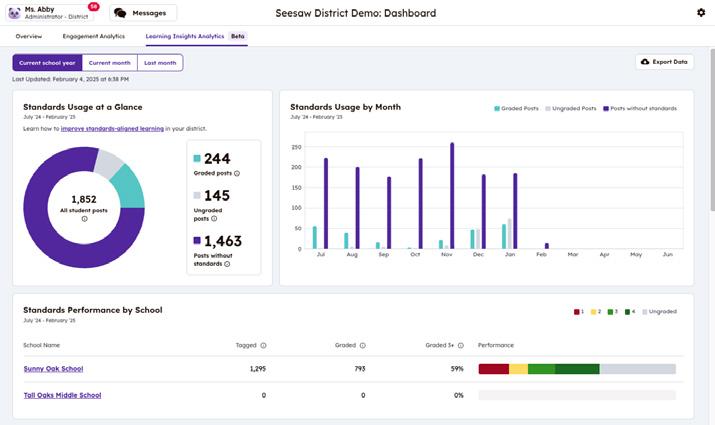
Task: Click info icon under Posts without standards
Action: coord(228,264)
